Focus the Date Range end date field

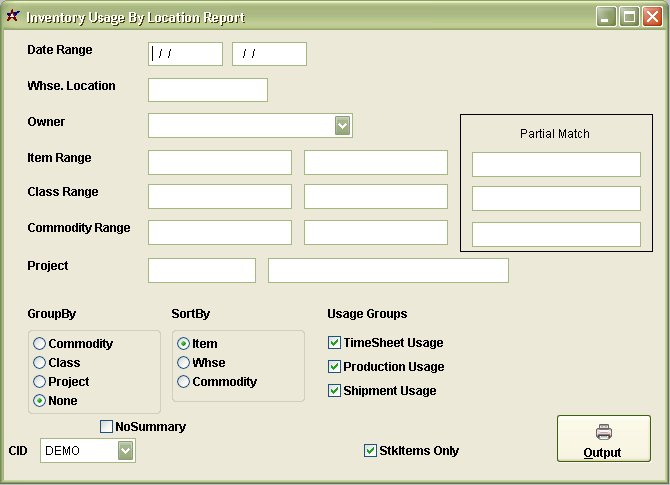(269, 54)
